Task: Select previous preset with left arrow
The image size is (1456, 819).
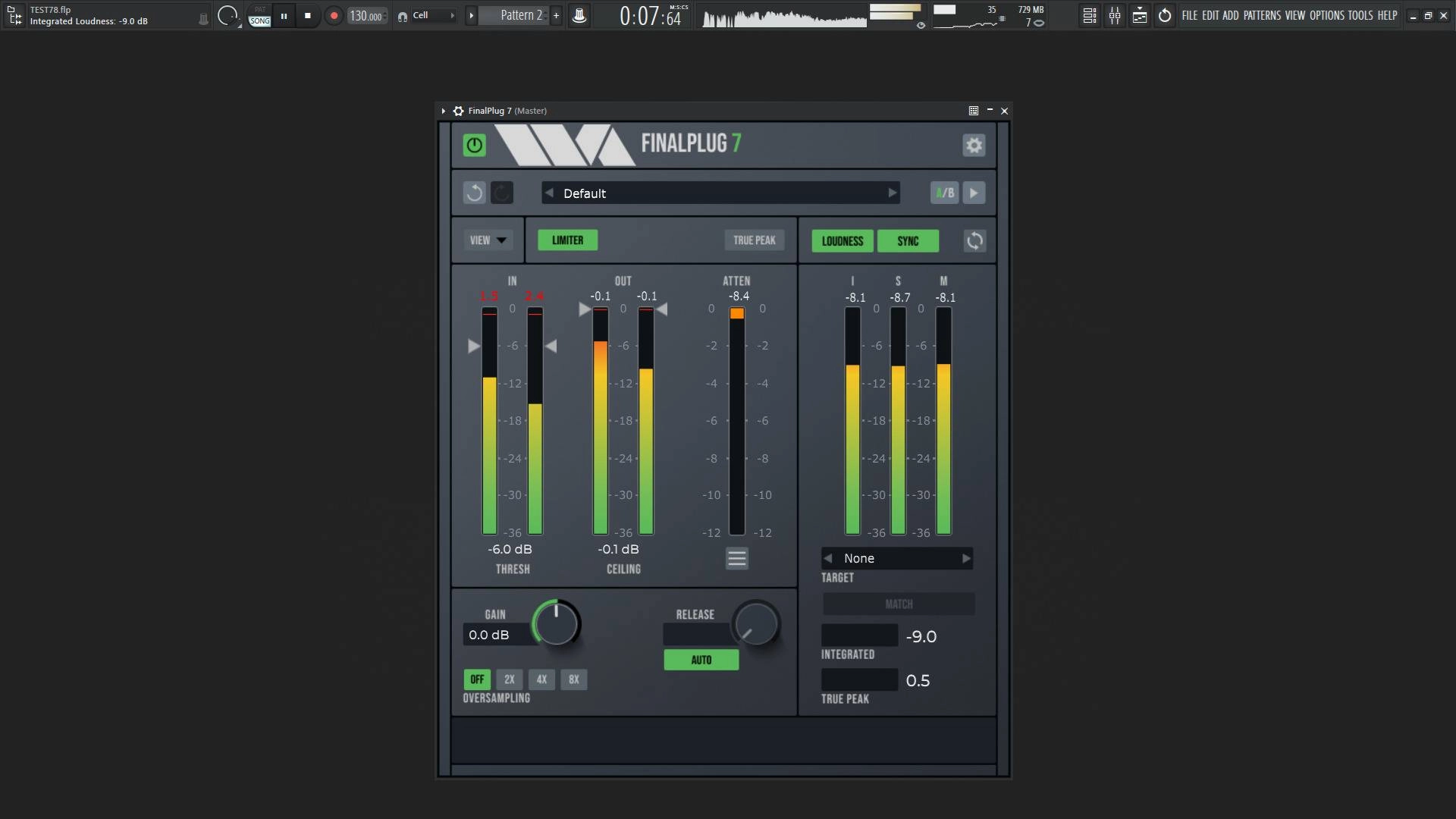Action: coord(549,193)
